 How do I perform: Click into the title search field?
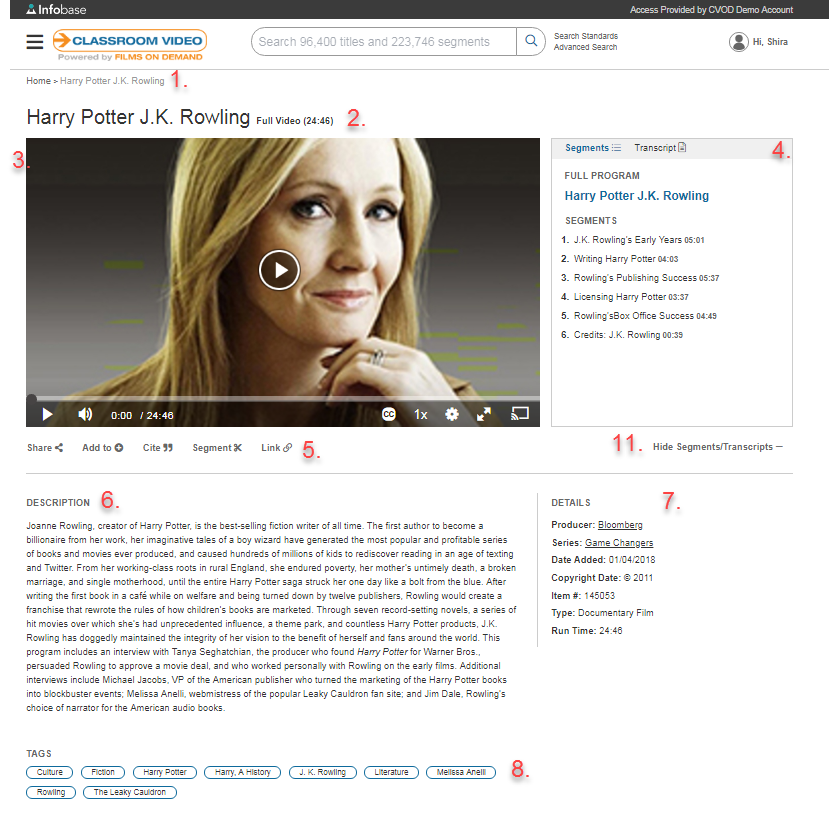382,42
